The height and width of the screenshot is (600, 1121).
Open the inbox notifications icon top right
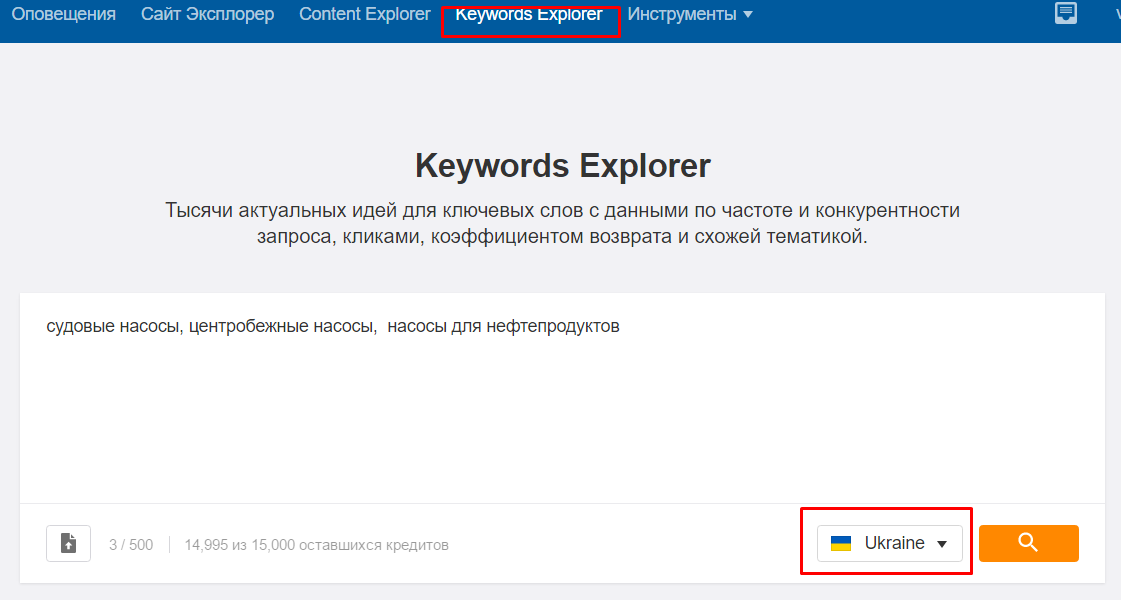(1065, 14)
